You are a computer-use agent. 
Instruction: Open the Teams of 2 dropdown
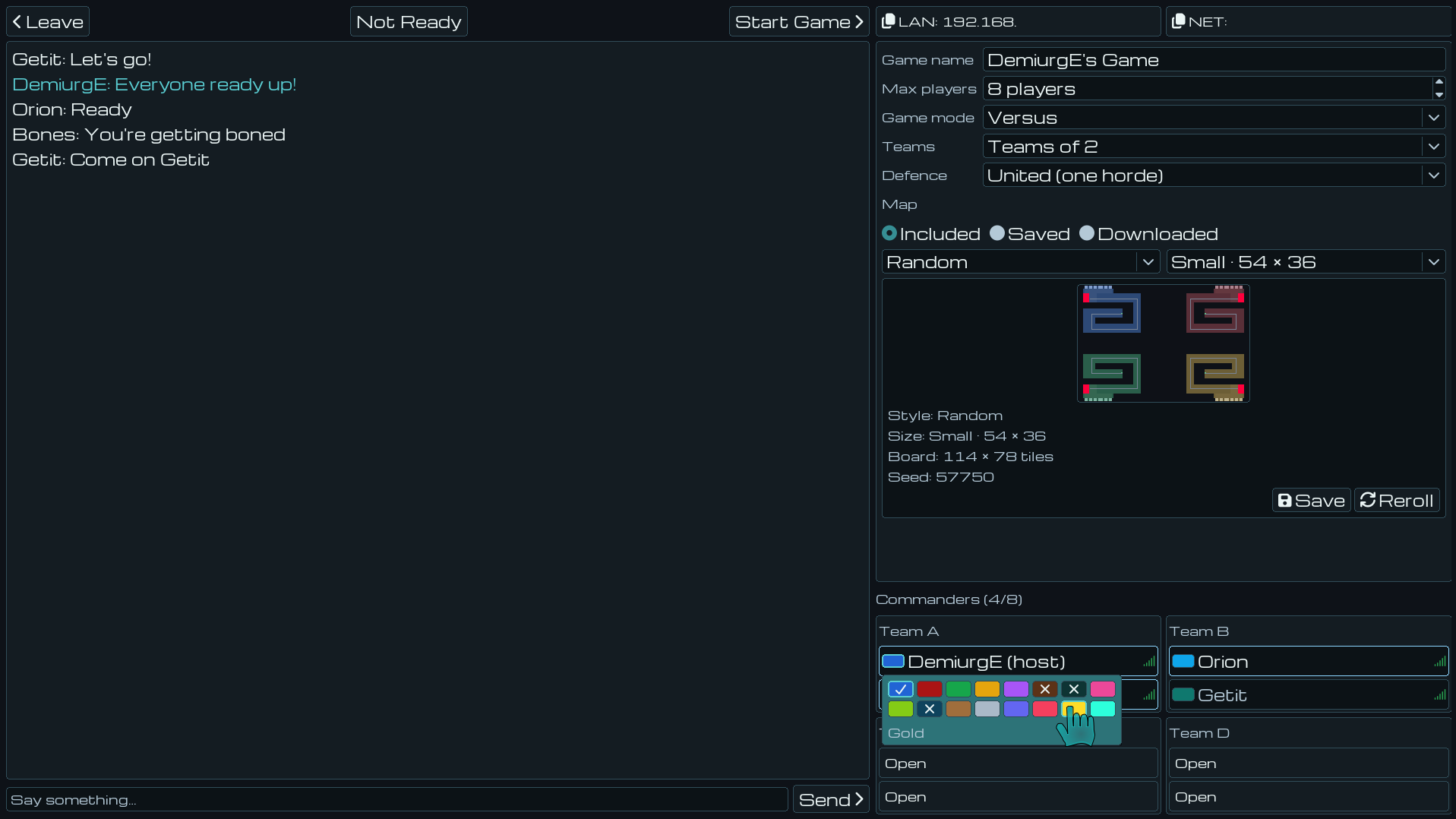coord(1214,147)
